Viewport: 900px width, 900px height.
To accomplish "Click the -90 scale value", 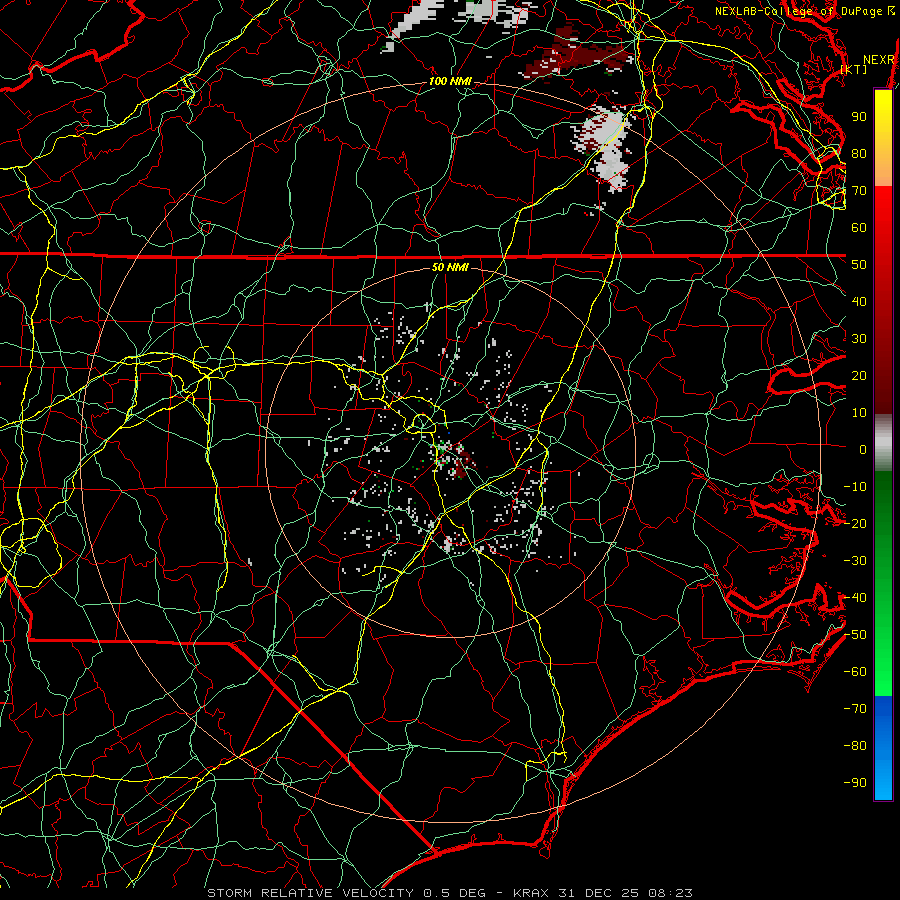I will pos(855,783).
